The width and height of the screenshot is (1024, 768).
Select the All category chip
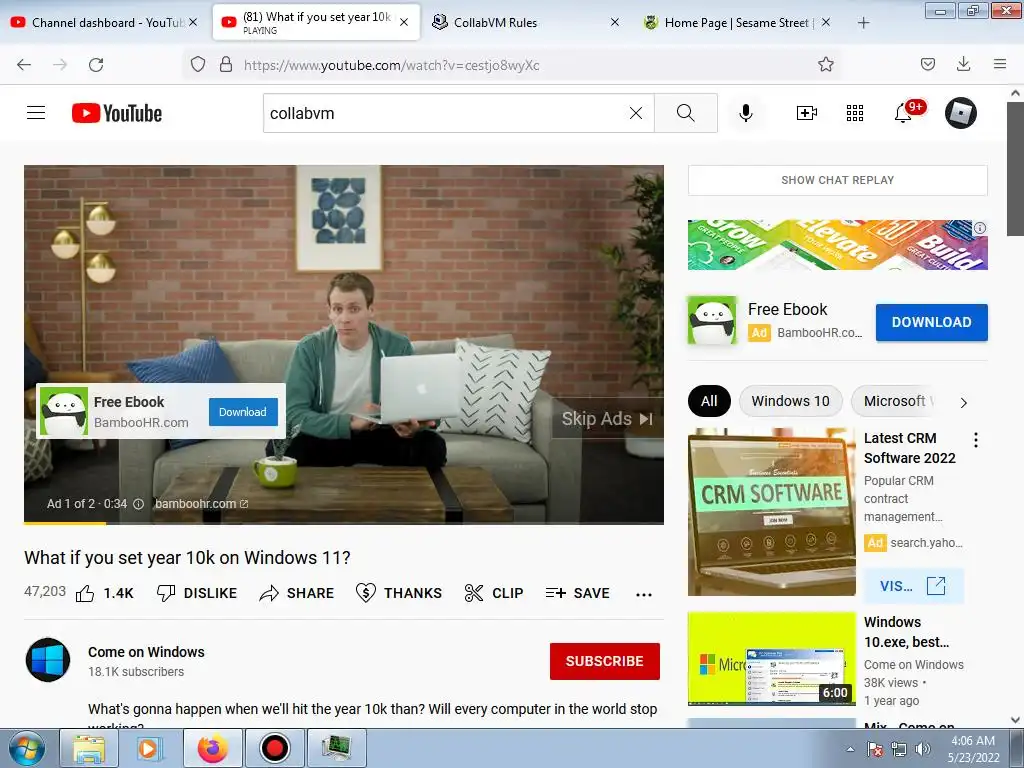[x=709, y=401]
